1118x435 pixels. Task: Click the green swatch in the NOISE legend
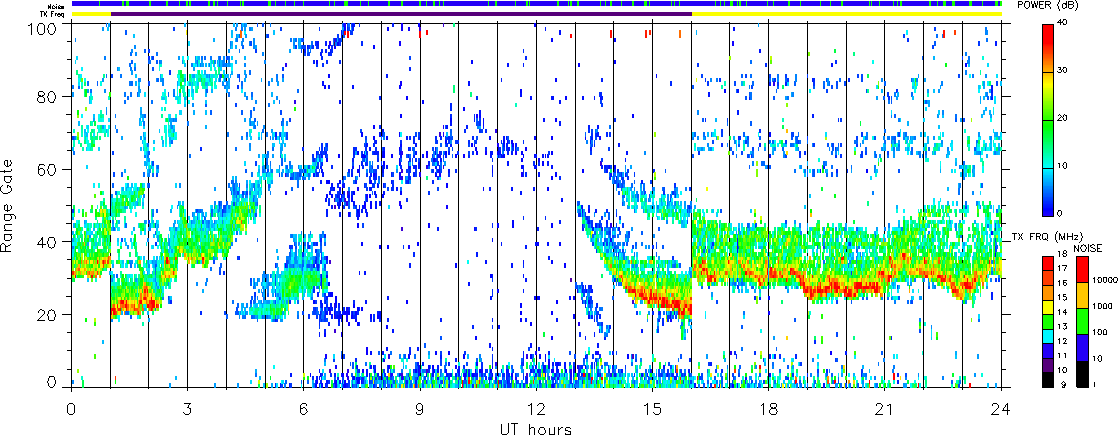(1082, 322)
